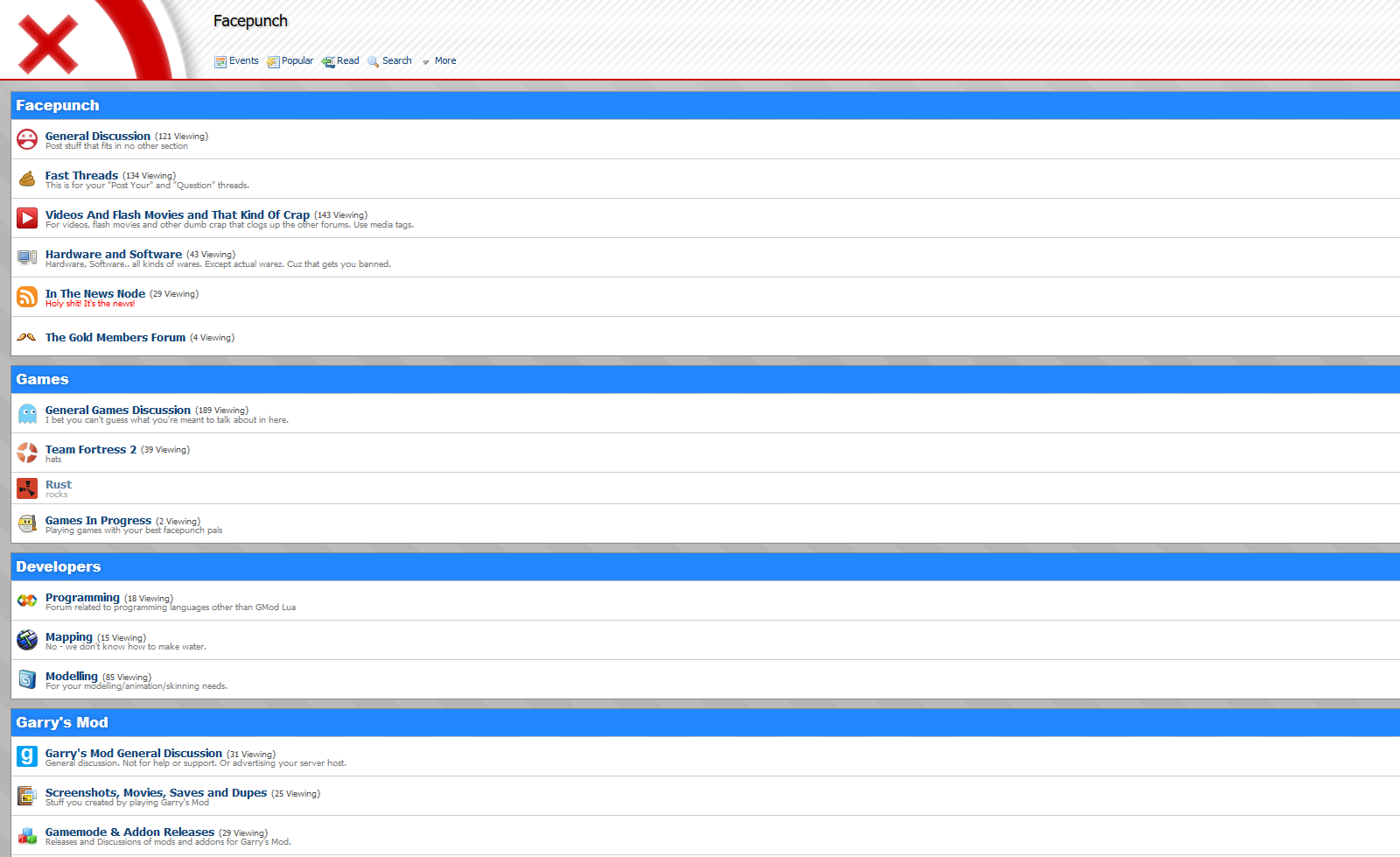Click the Popular threads icon
This screenshot has height=857, width=1400.
click(x=273, y=61)
